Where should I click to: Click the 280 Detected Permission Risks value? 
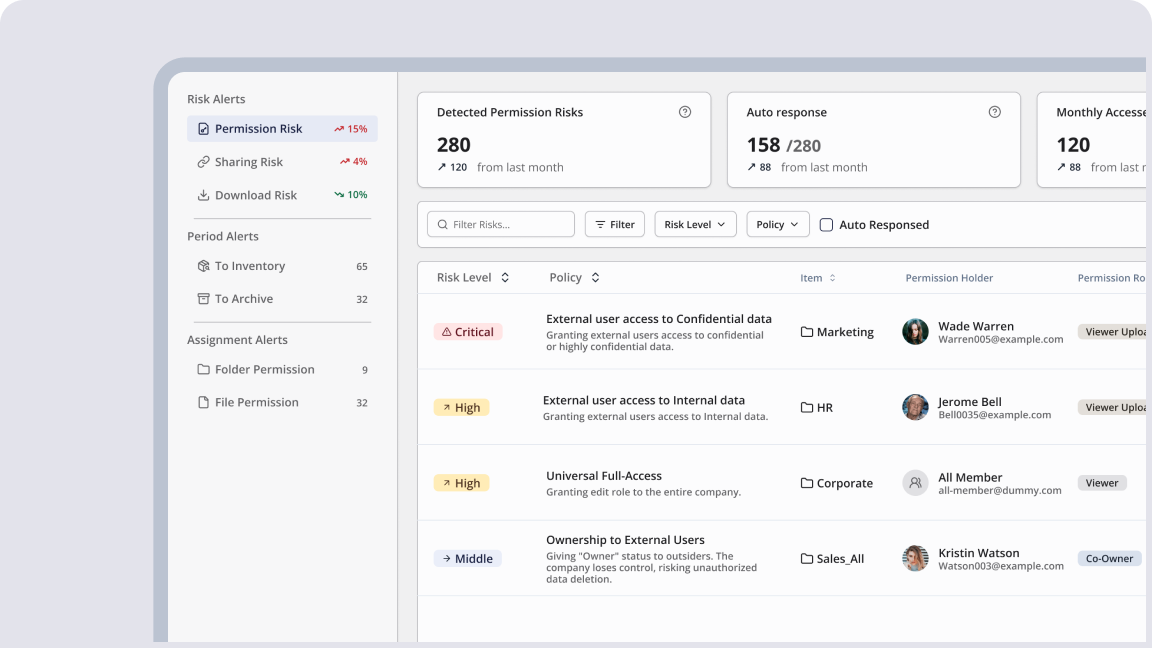pyautogui.click(x=453, y=145)
